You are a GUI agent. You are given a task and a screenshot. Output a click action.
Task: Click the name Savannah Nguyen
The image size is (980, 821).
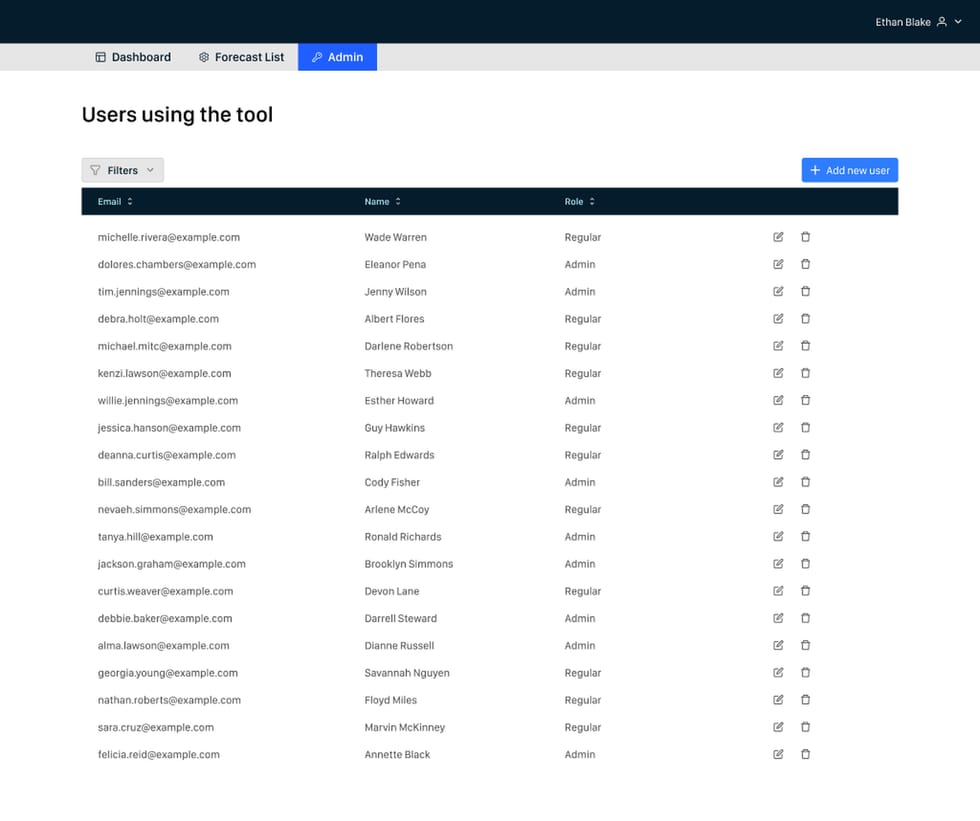[x=407, y=673]
